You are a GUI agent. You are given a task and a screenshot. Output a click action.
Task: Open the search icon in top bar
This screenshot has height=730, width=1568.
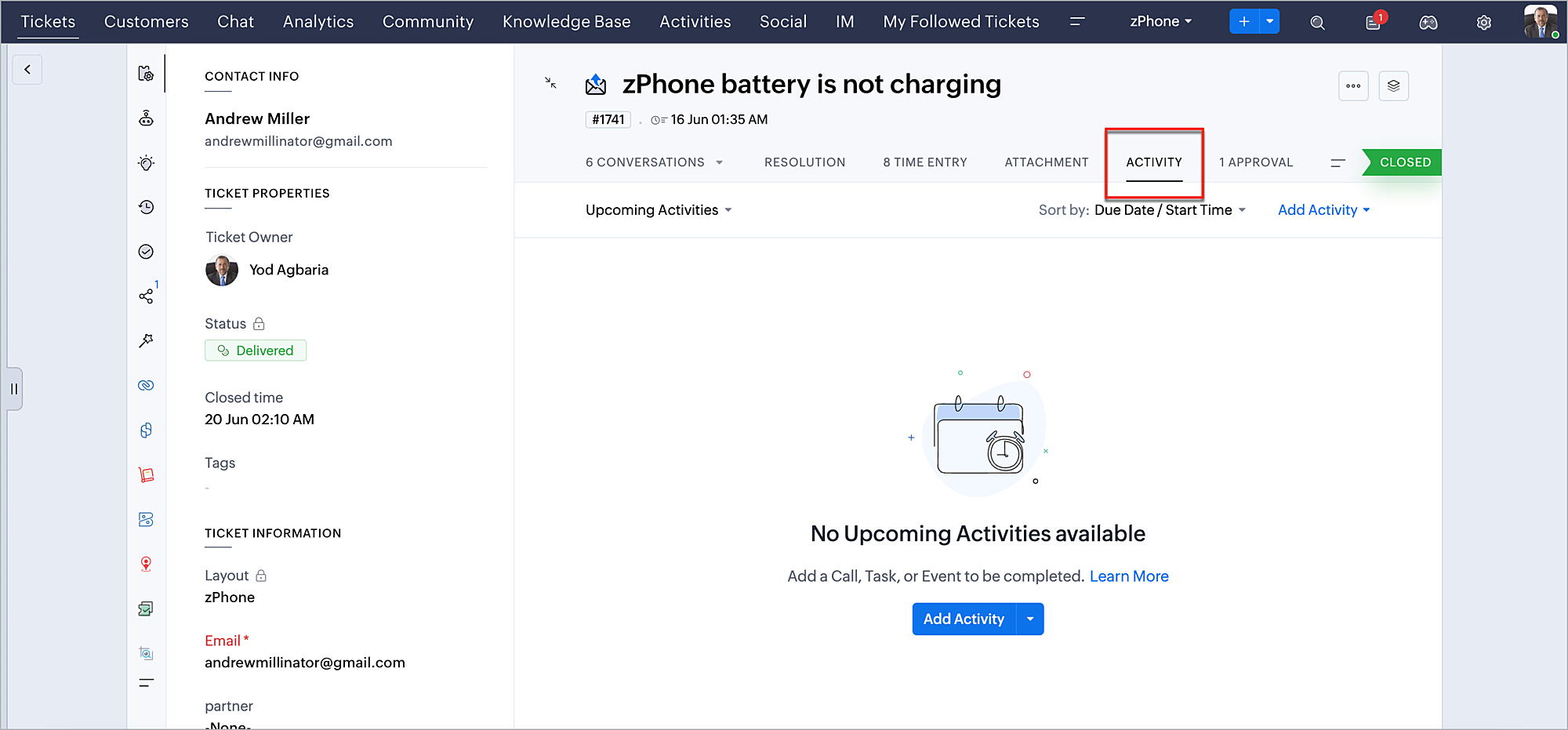1317,23
